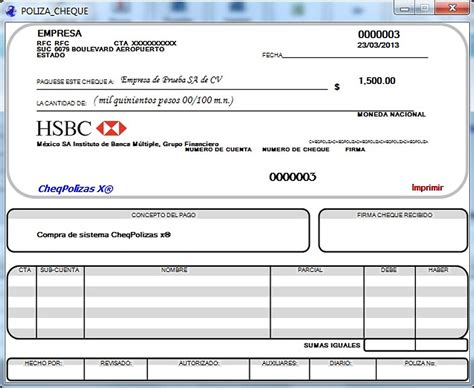Click the AUXILIARES field

click(280, 369)
